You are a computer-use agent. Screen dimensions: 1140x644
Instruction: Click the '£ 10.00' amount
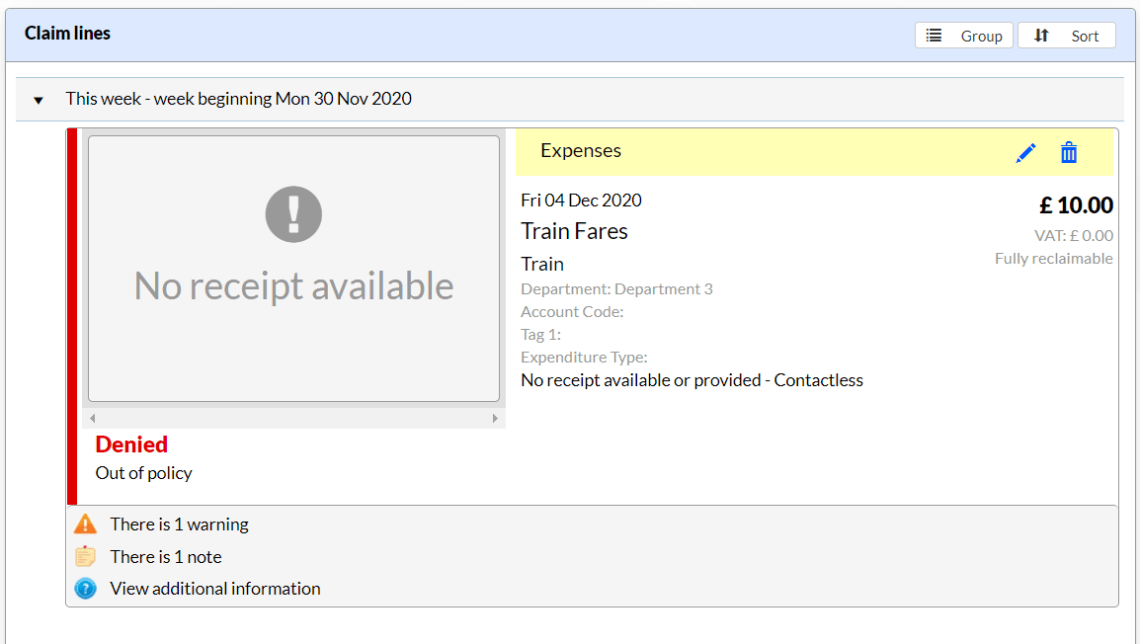1076,205
